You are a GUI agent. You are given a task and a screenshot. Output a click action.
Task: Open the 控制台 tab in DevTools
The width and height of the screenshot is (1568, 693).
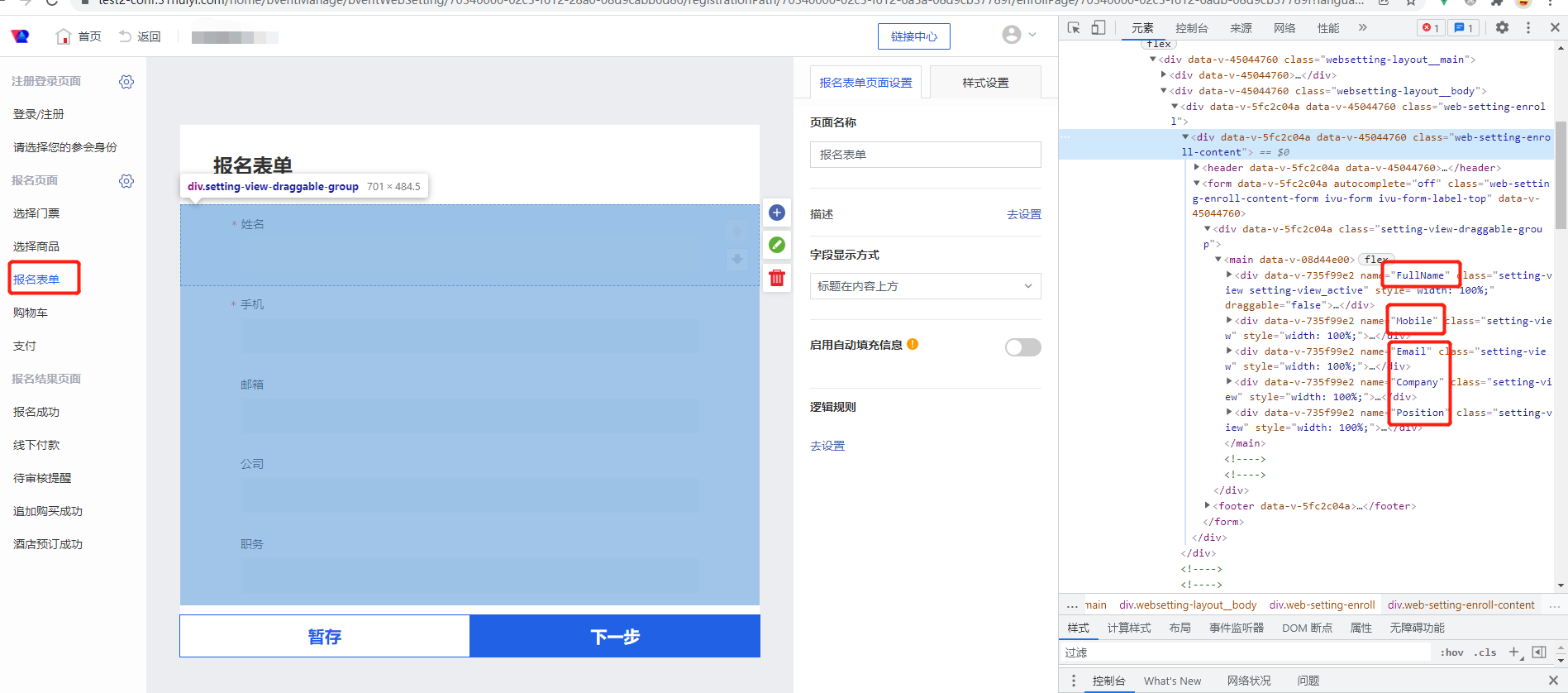click(1191, 28)
